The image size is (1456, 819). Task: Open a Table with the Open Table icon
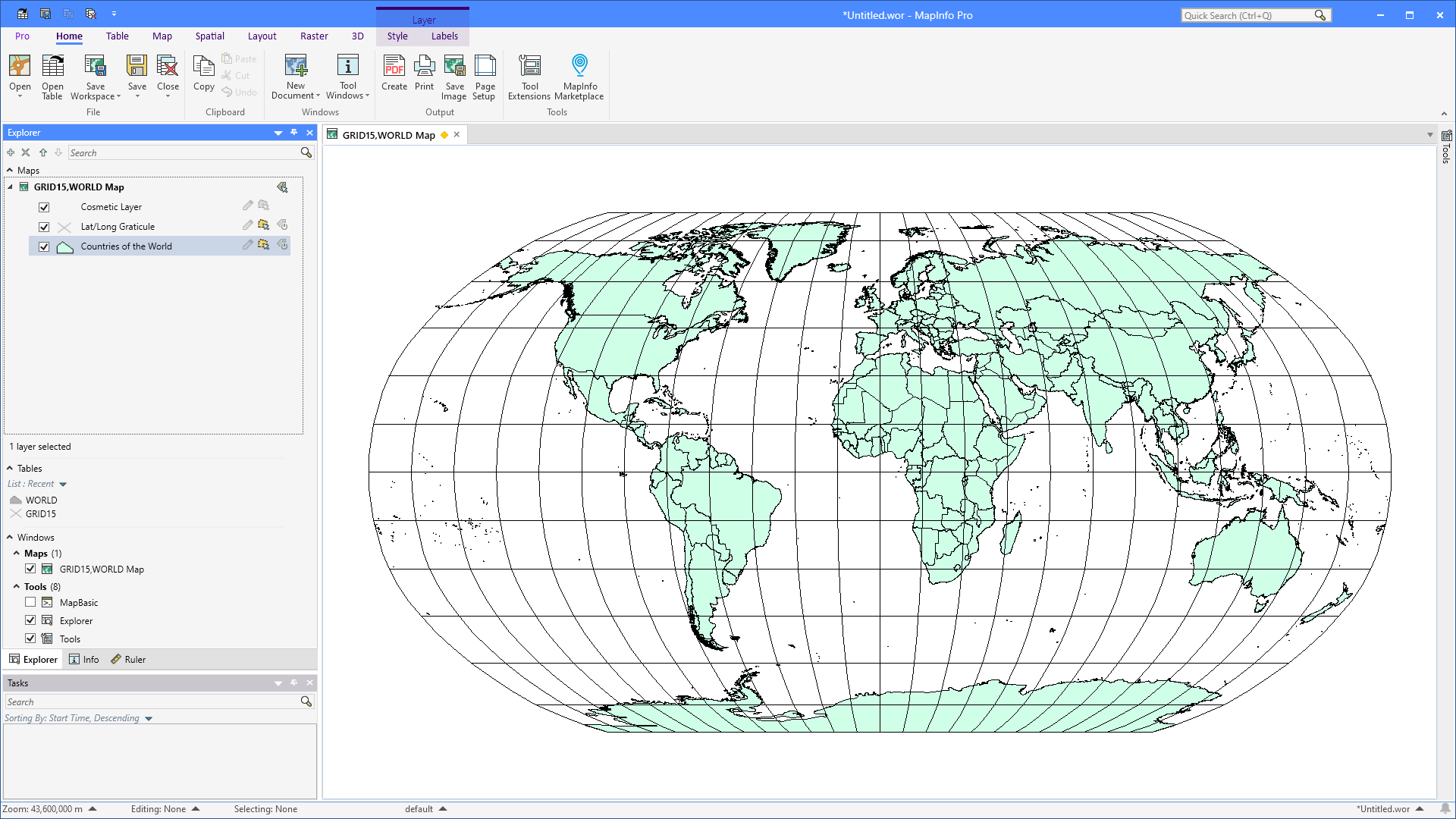pos(52,76)
